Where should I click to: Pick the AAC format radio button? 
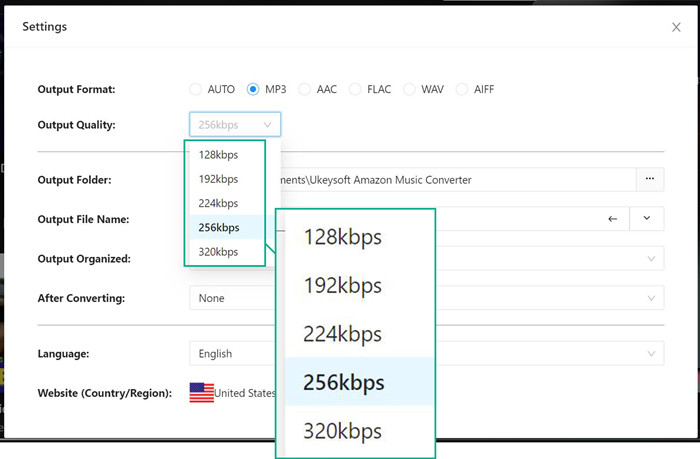306,89
